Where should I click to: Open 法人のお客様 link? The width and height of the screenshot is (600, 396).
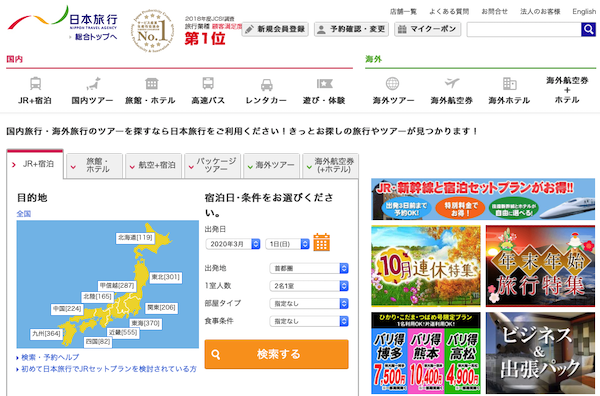click(540, 12)
